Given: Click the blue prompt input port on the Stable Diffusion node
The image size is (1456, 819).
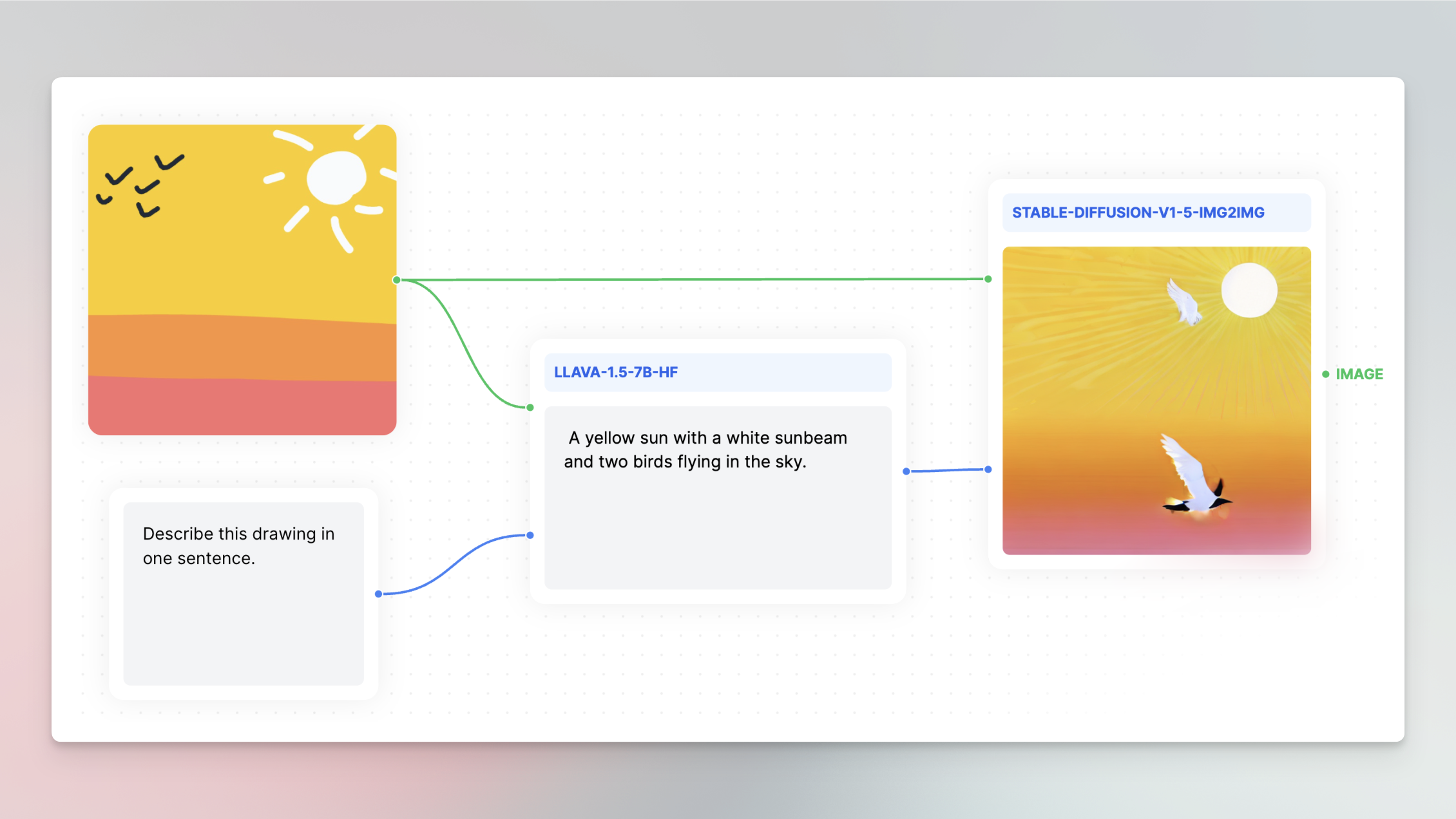Looking at the screenshot, I should pos(987,469).
